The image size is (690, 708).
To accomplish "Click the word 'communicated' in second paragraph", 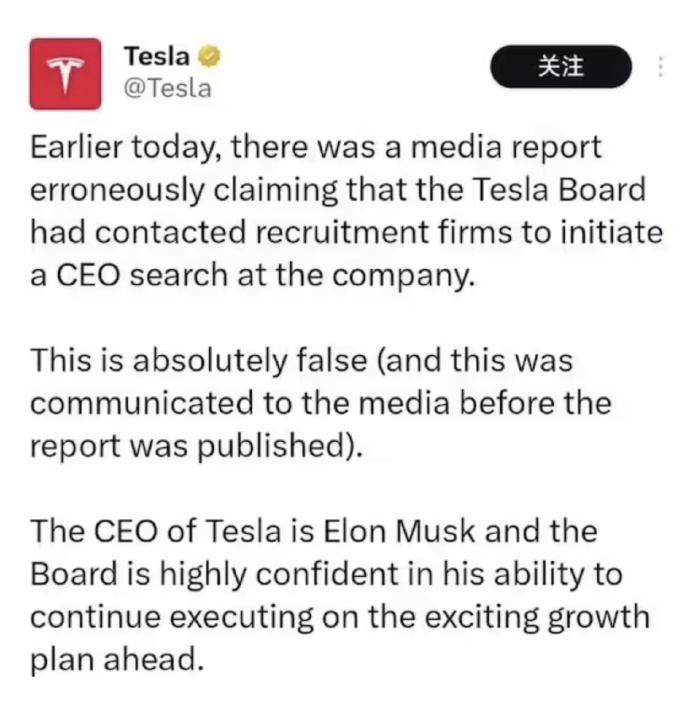I will [x=142, y=403].
